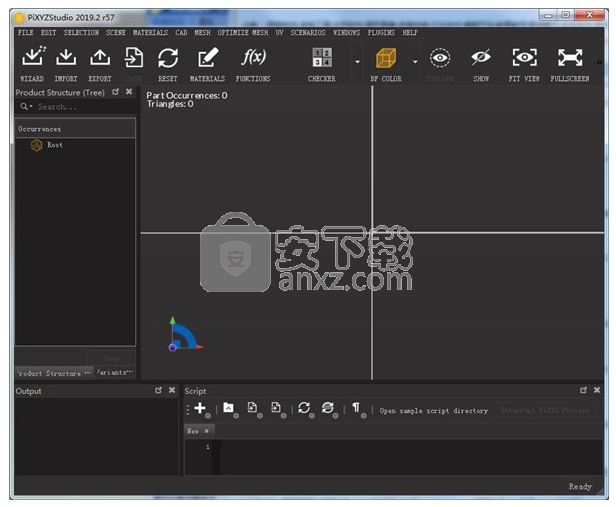Image resolution: width=616 pixels, height=507 pixels.
Task: Click the second script refresh icon
Action: coord(328,408)
